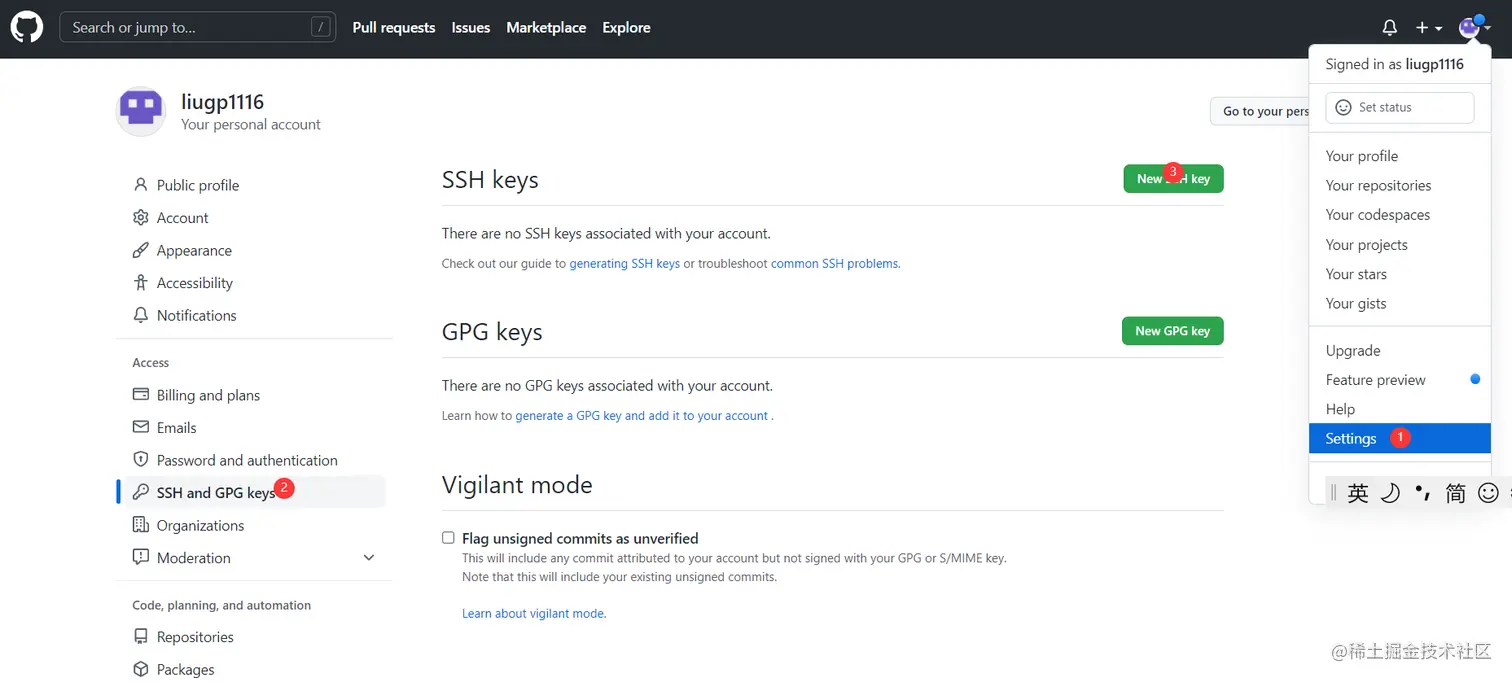Open Explore in top navigation
Image resolution: width=1512 pixels, height=682 pixels.
pos(627,28)
